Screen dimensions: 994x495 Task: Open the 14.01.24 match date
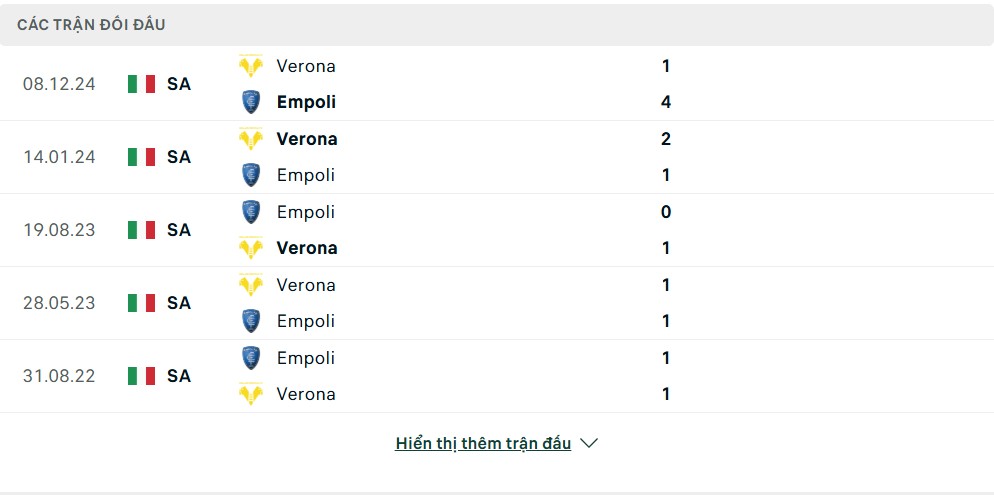(59, 157)
